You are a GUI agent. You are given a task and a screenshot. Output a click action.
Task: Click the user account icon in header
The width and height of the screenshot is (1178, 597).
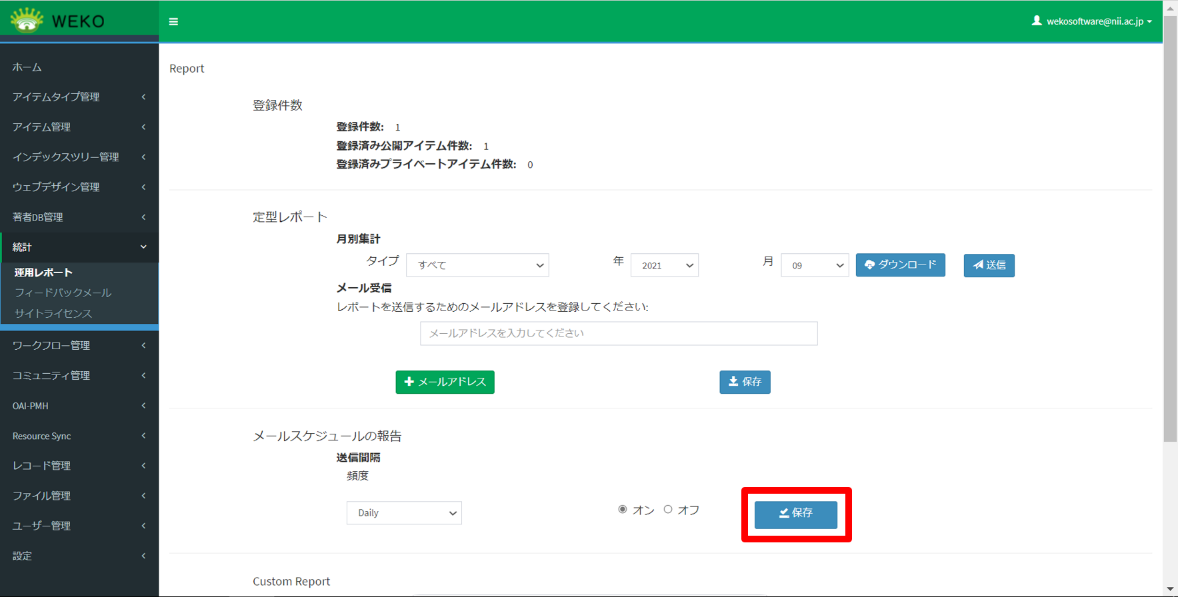1036,20
